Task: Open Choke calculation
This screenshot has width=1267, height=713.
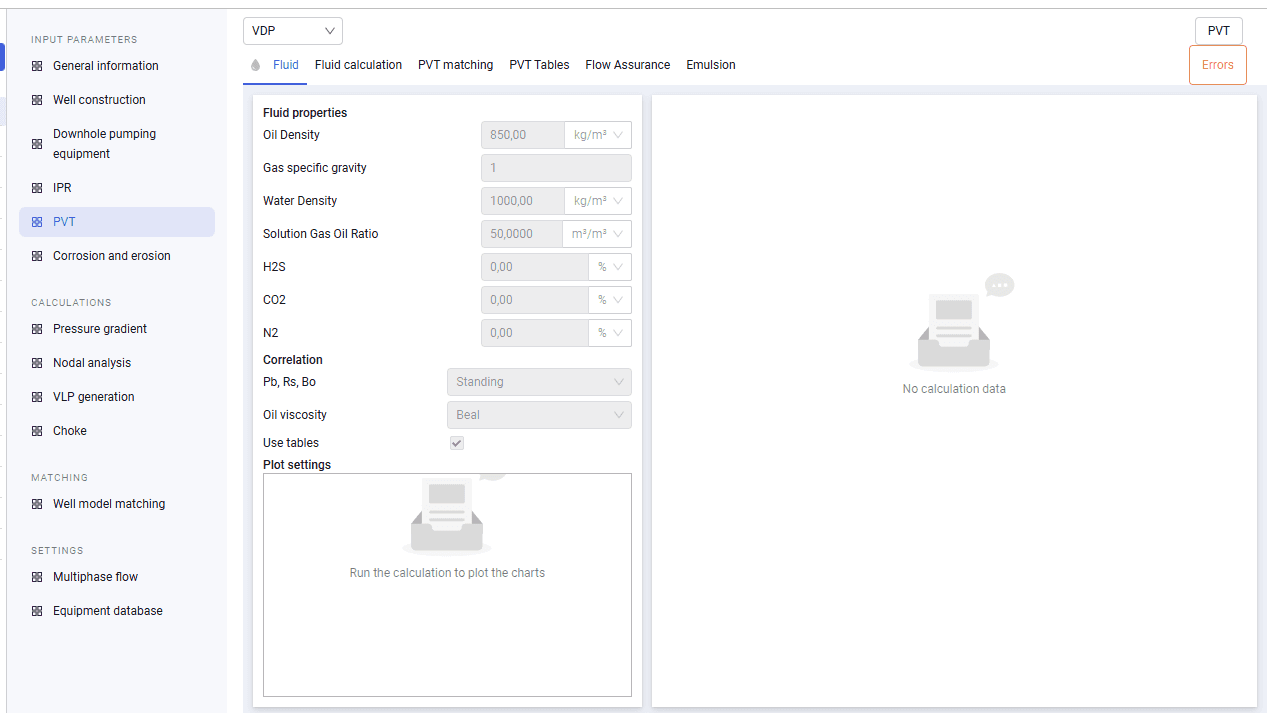Action: (117, 431)
